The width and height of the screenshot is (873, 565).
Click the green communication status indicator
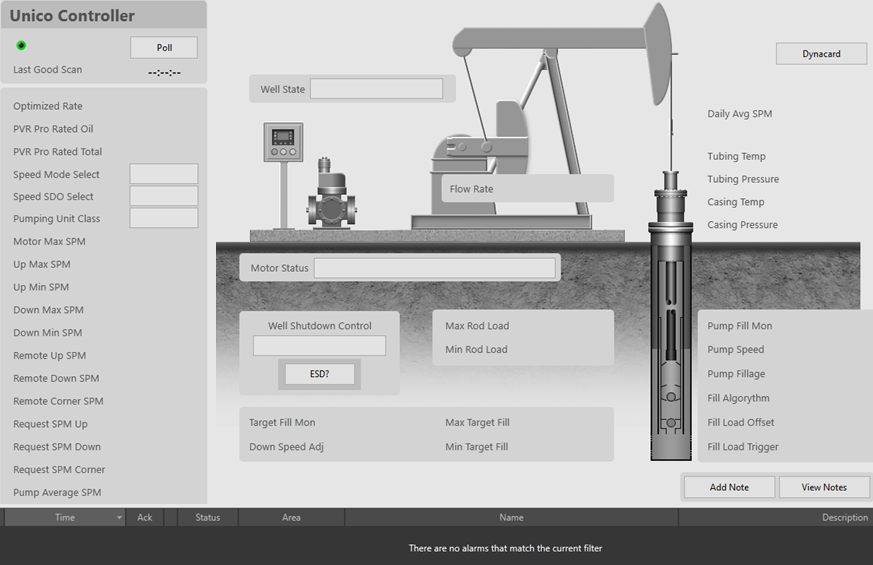pos(21,46)
